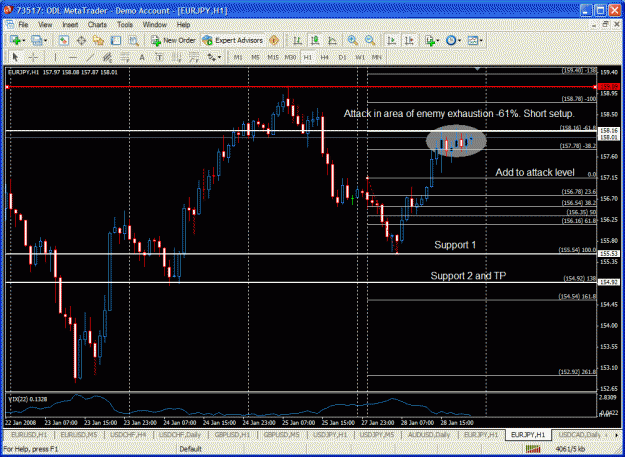Toggle the H1 timeframe button

click(x=307, y=57)
